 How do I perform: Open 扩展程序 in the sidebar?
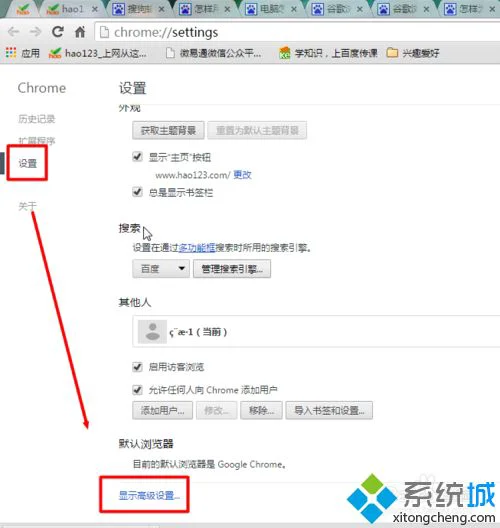(37, 141)
